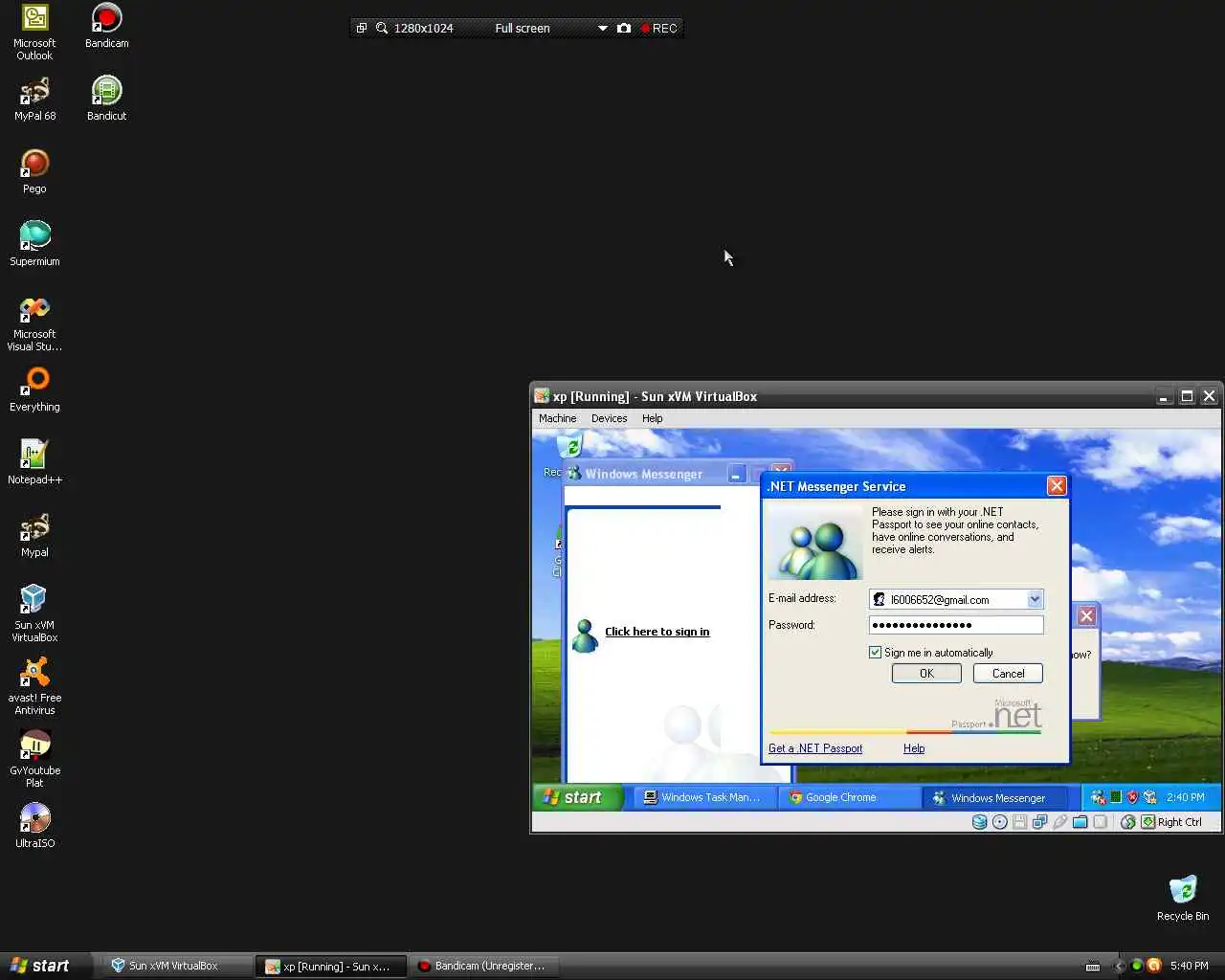Click the guest tray security alert shield icon
This screenshot has height=980, width=1225.
1132,797
